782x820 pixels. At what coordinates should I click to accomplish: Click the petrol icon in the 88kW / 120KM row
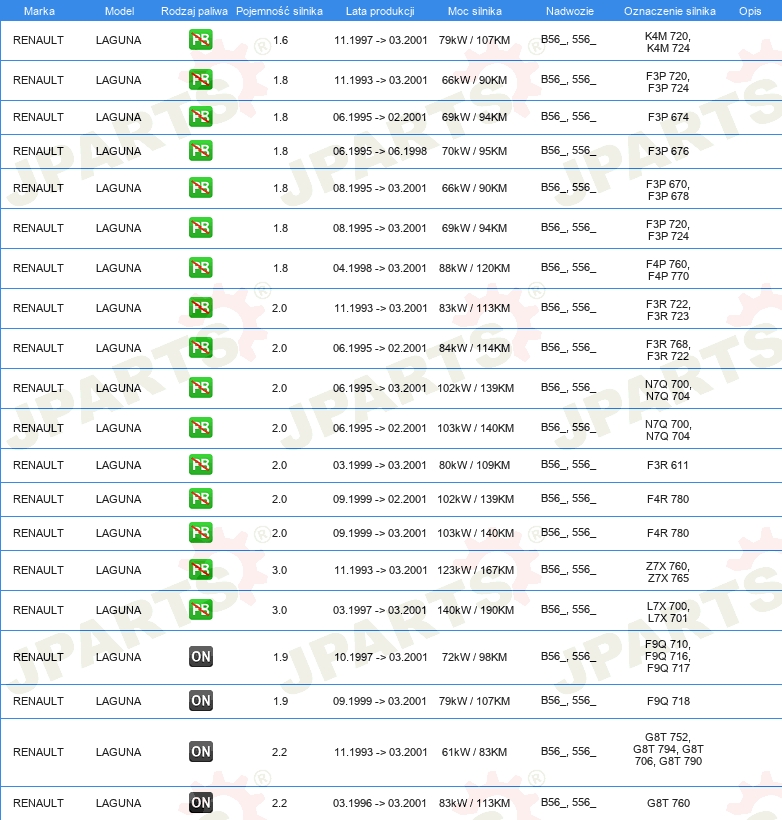200,268
